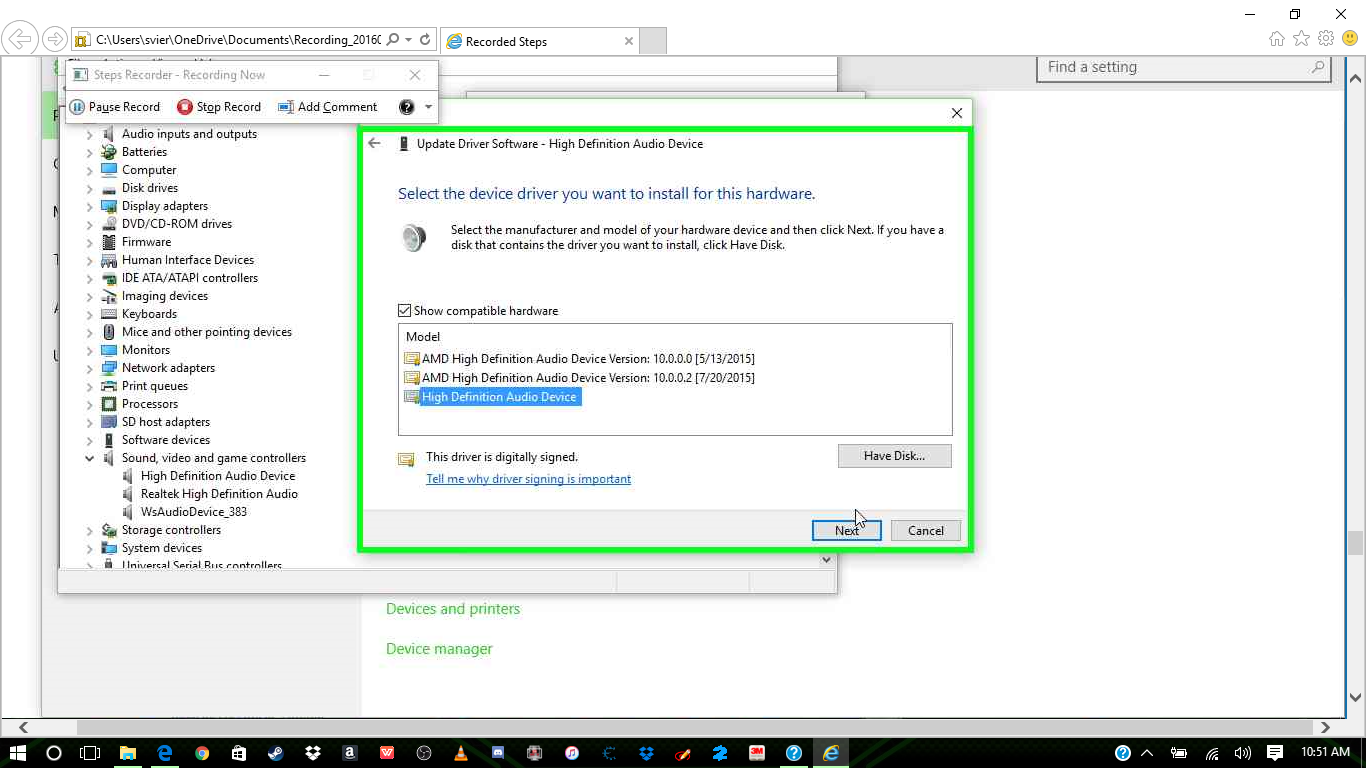
Task: Click the search magnifier in the address bar
Action: point(393,40)
